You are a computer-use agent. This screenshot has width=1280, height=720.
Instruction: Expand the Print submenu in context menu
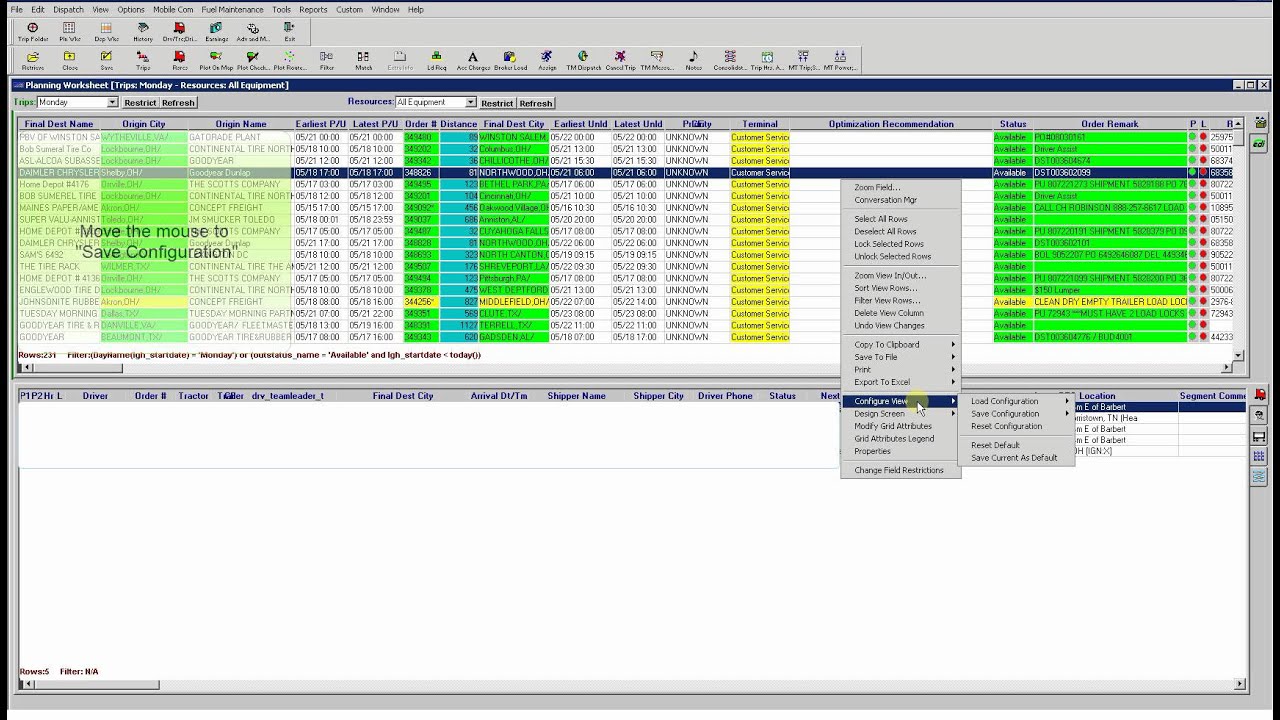tap(901, 370)
